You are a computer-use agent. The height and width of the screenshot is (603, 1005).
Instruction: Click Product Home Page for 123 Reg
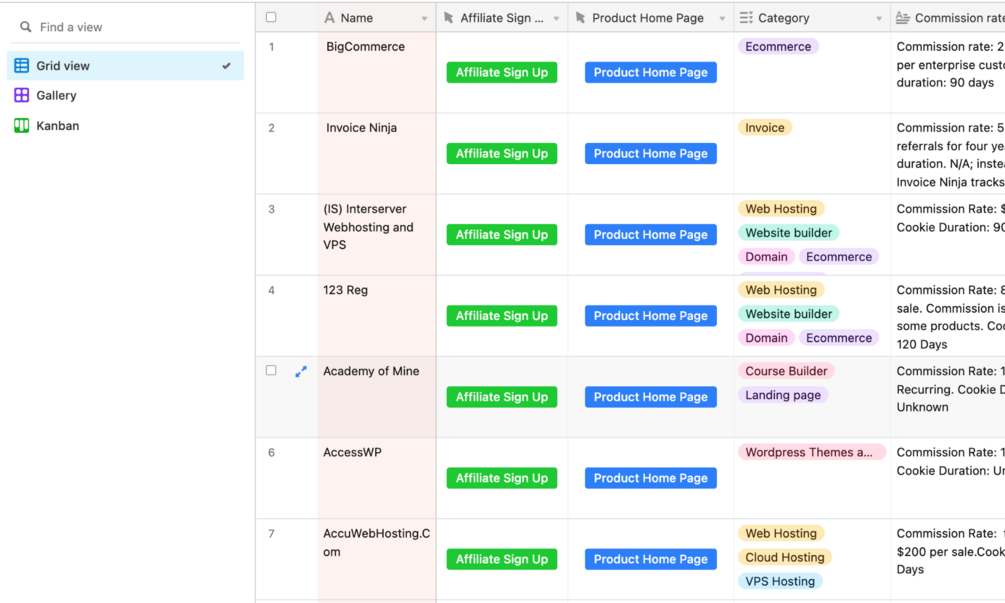coord(651,316)
